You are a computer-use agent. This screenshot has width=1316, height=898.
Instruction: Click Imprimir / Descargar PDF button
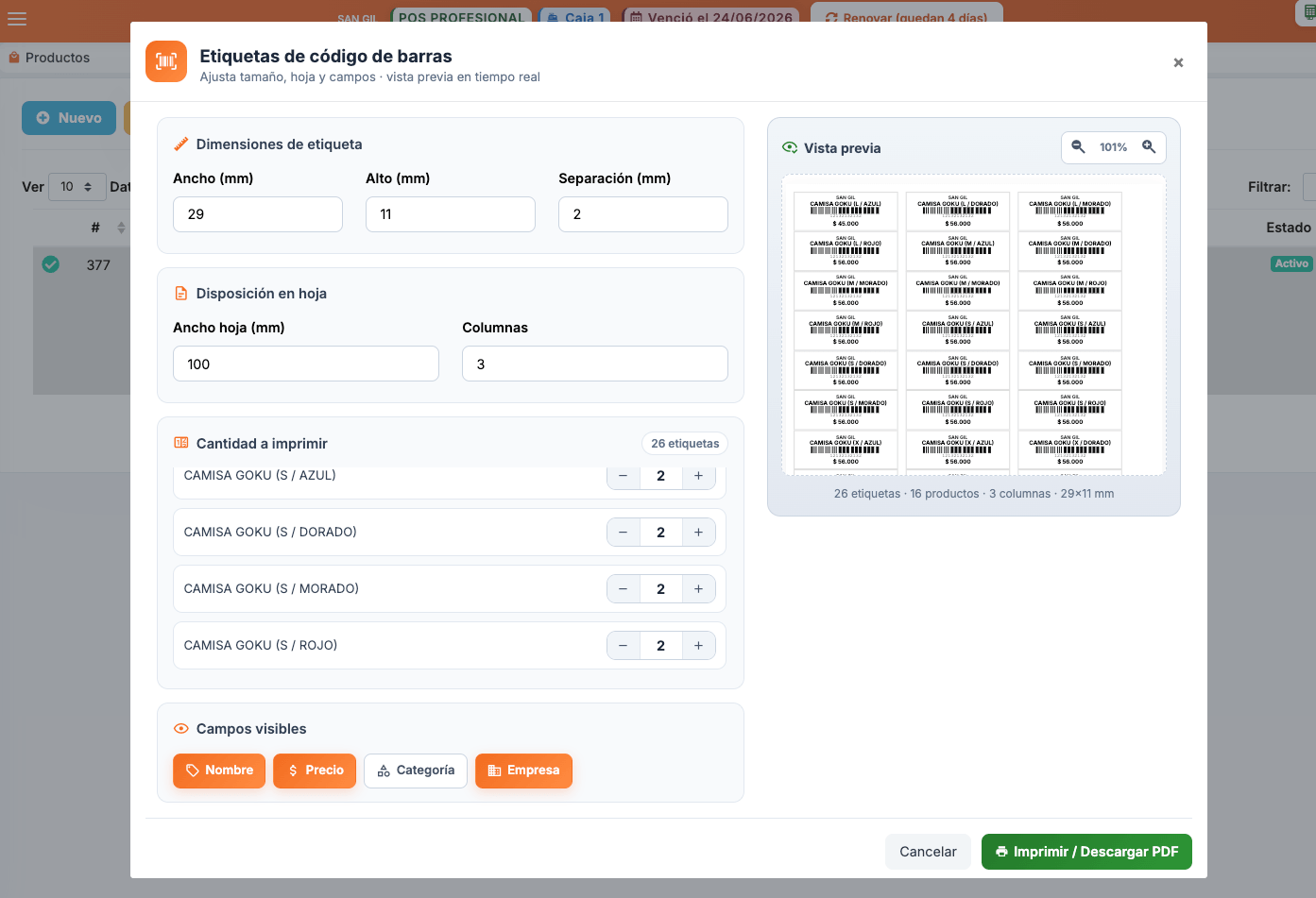1086,852
